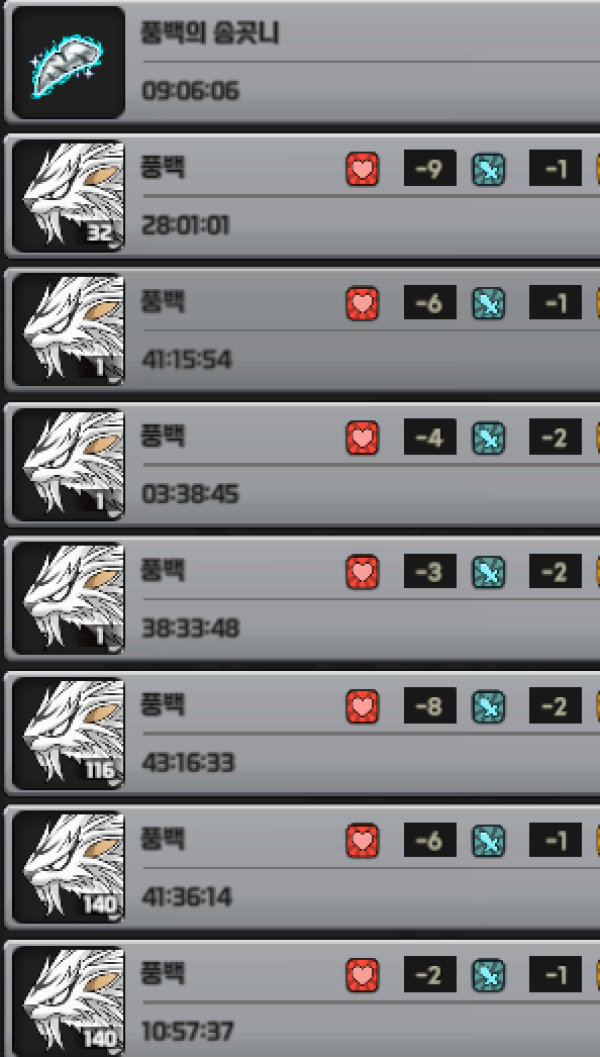The height and width of the screenshot is (1057, 600).
Task: Click the heart icon in the 41:15:54 row
Action: point(362,303)
